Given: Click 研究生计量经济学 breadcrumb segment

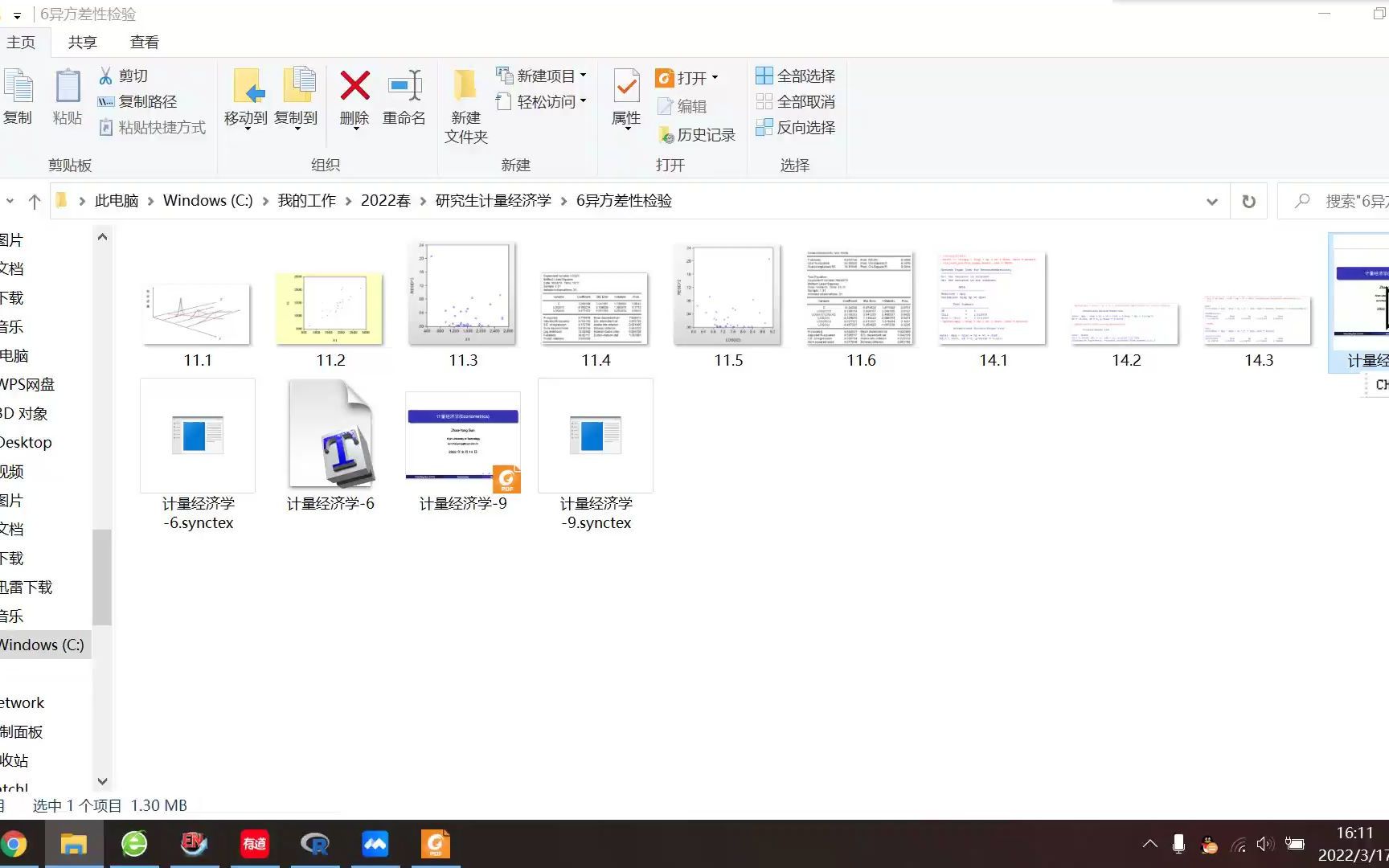Looking at the screenshot, I should click(494, 201).
